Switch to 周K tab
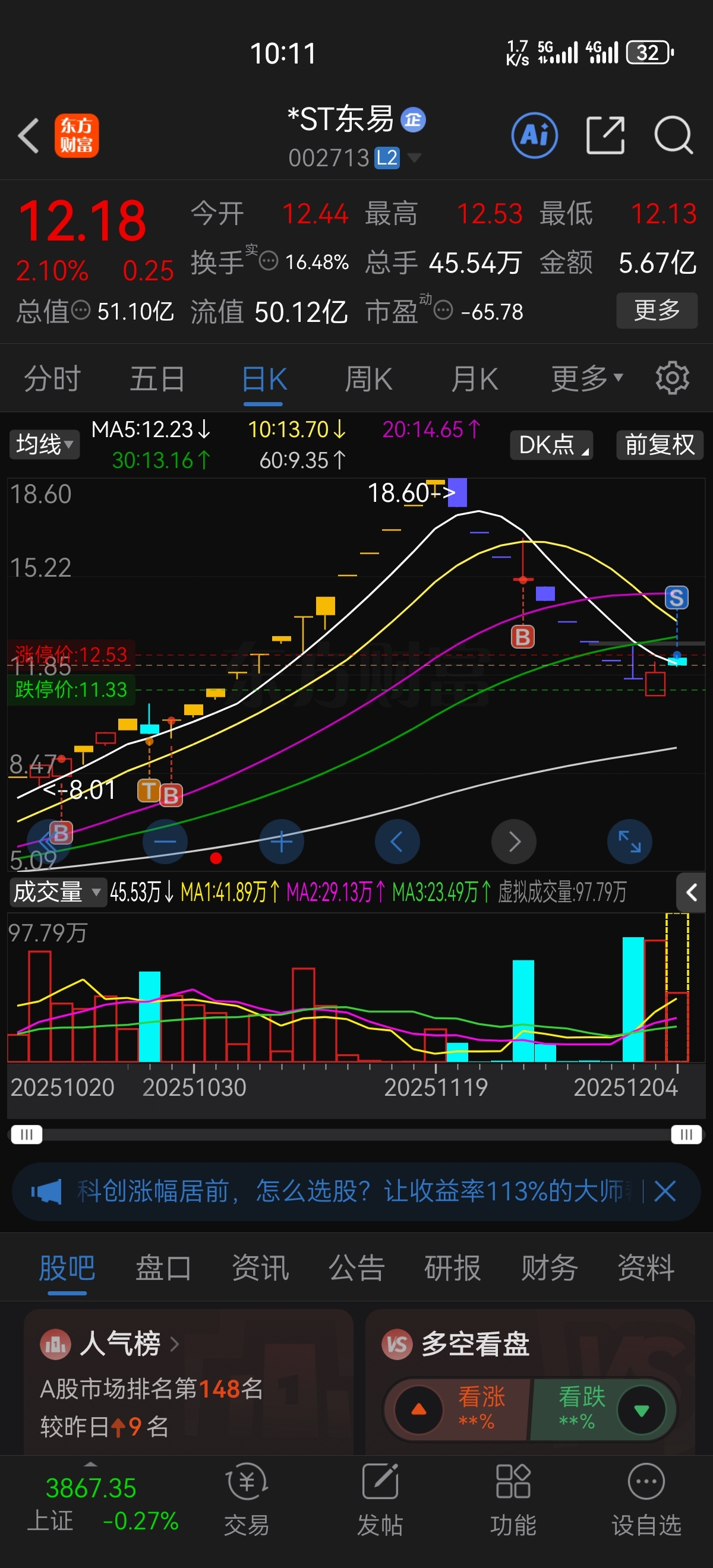The width and height of the screenshot is (713, 1568). (369, 378)
